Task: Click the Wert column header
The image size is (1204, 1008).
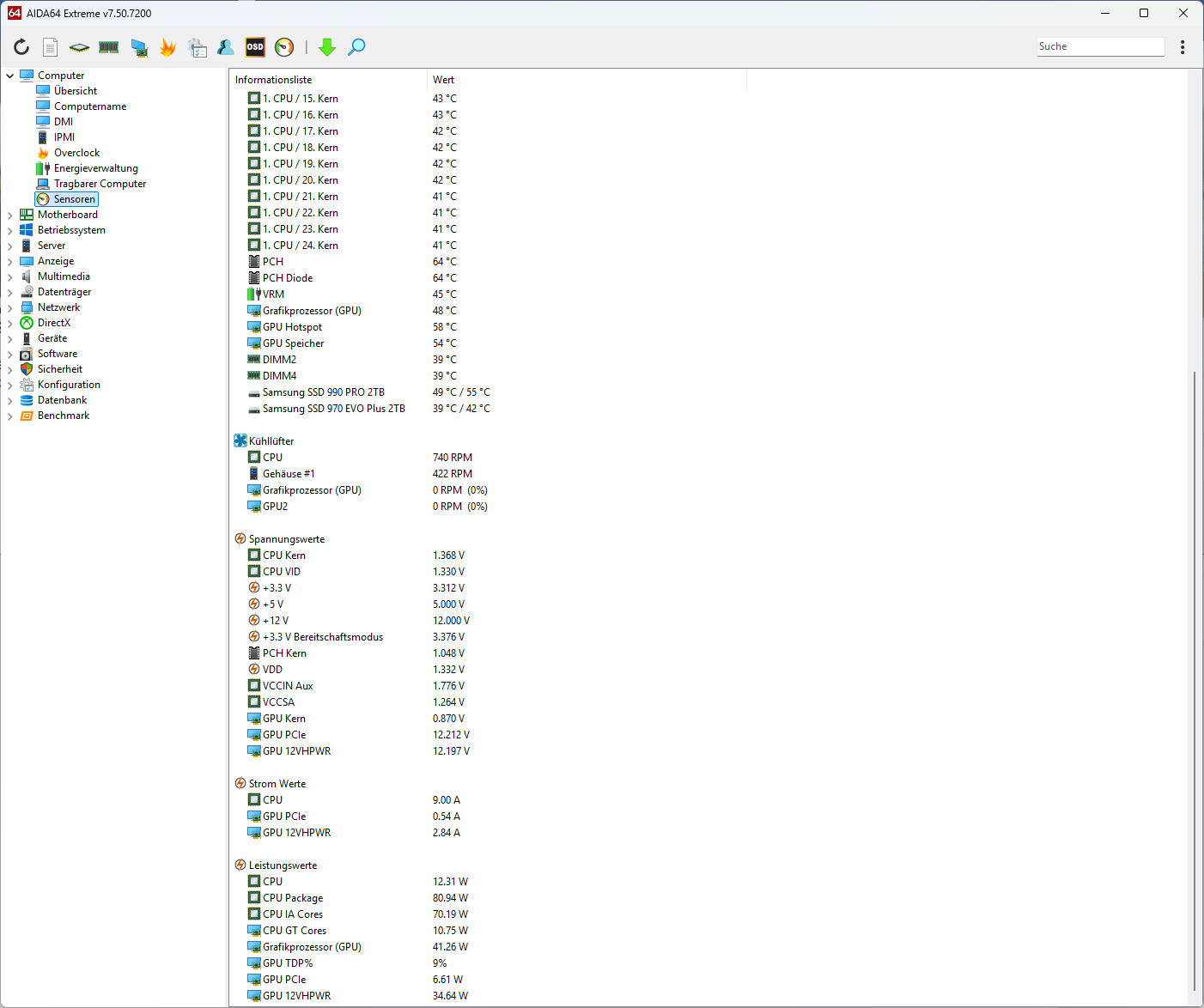Action: coord(587,80)
